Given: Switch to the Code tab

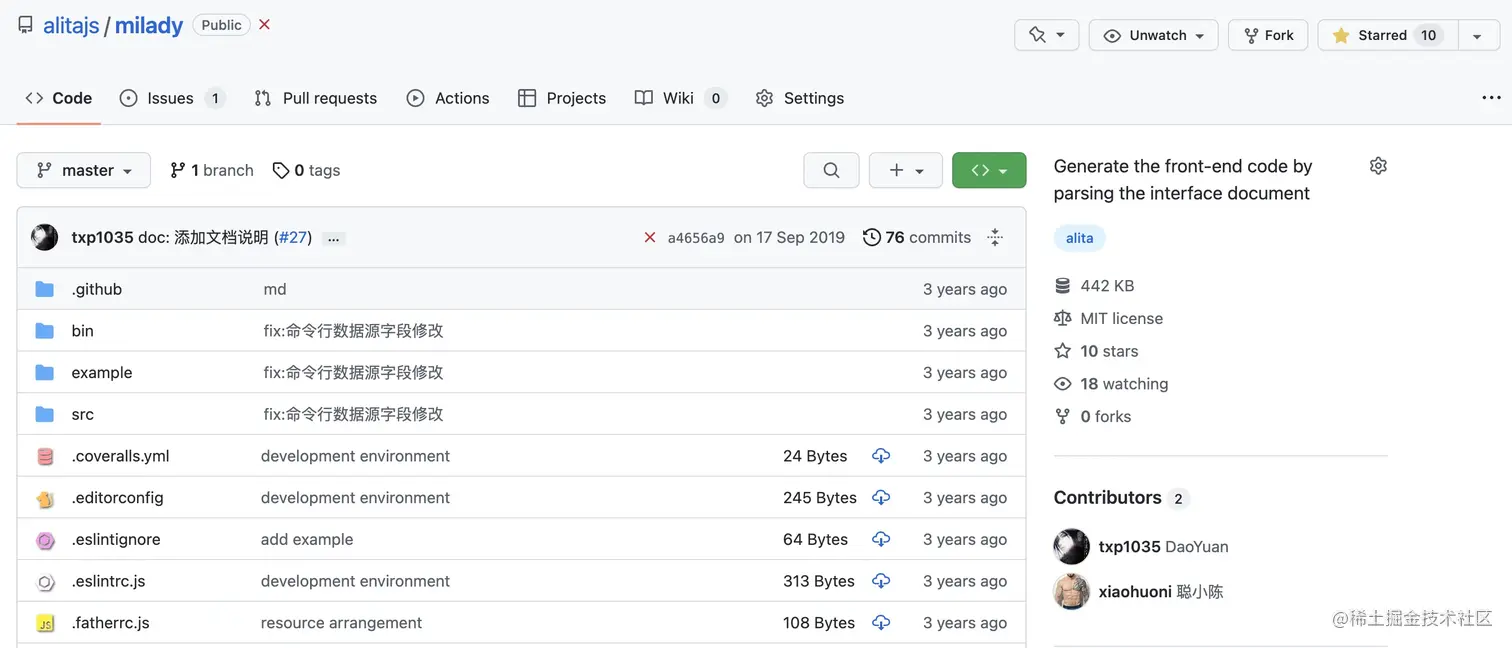Looking at the screenshot, I should pos(59,98).
